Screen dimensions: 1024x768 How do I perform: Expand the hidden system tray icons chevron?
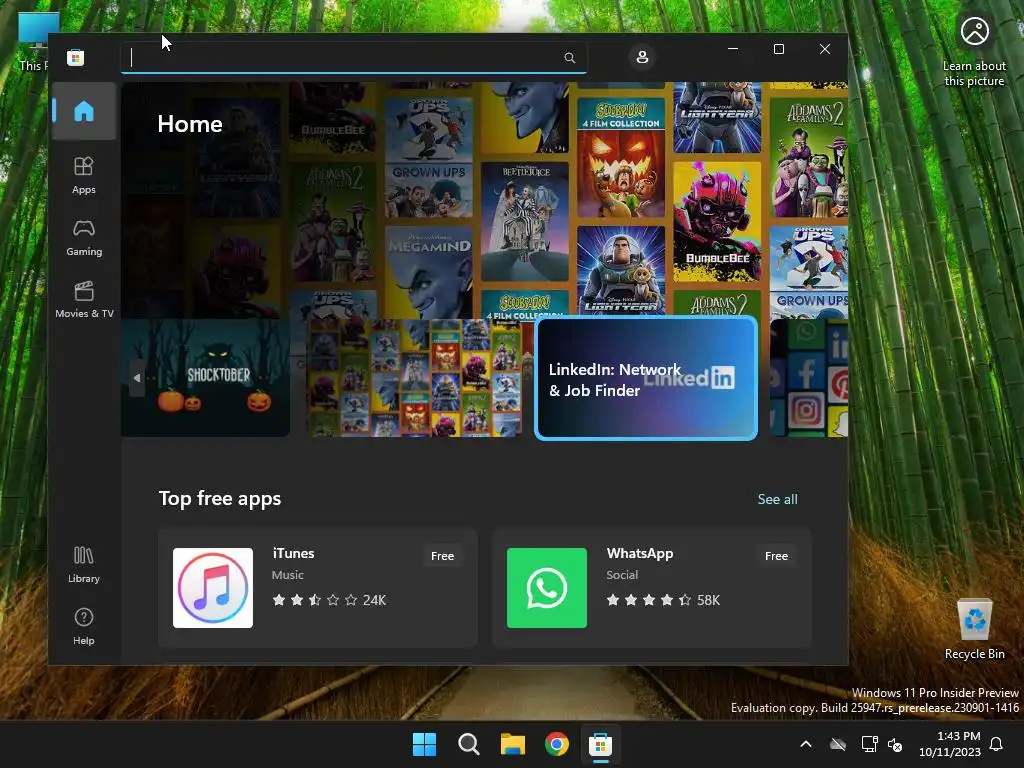(806, 744)
